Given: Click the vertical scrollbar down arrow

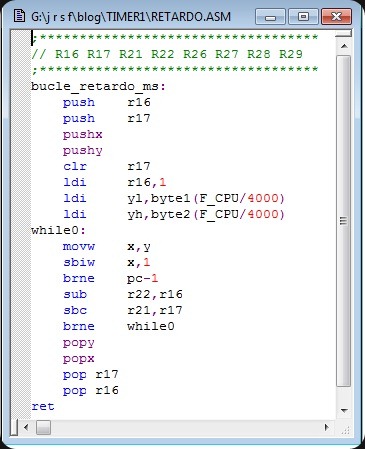Looking at the screenshot, I should tap(344, 410).
